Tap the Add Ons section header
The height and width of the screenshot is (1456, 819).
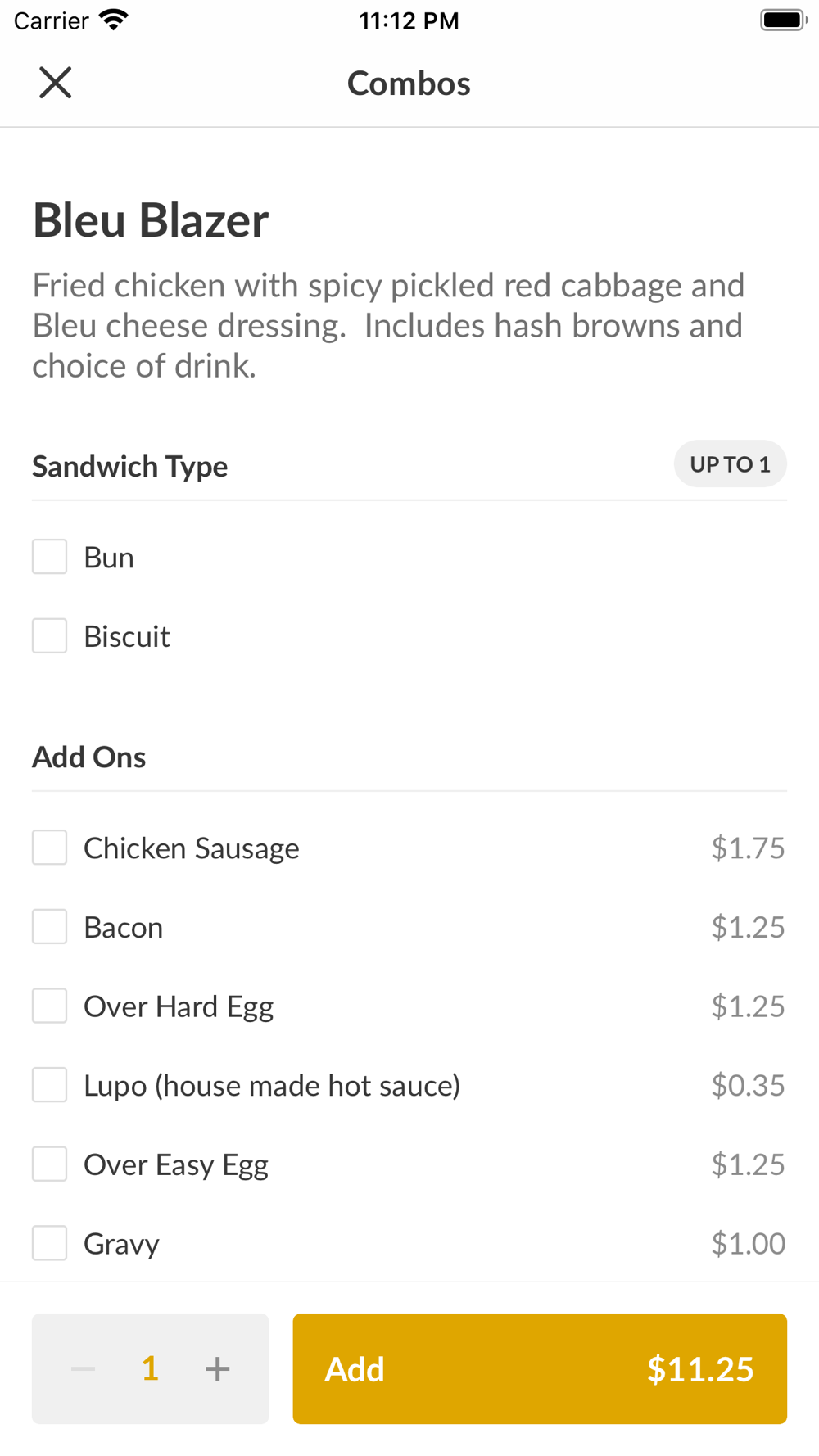point(88,757)
